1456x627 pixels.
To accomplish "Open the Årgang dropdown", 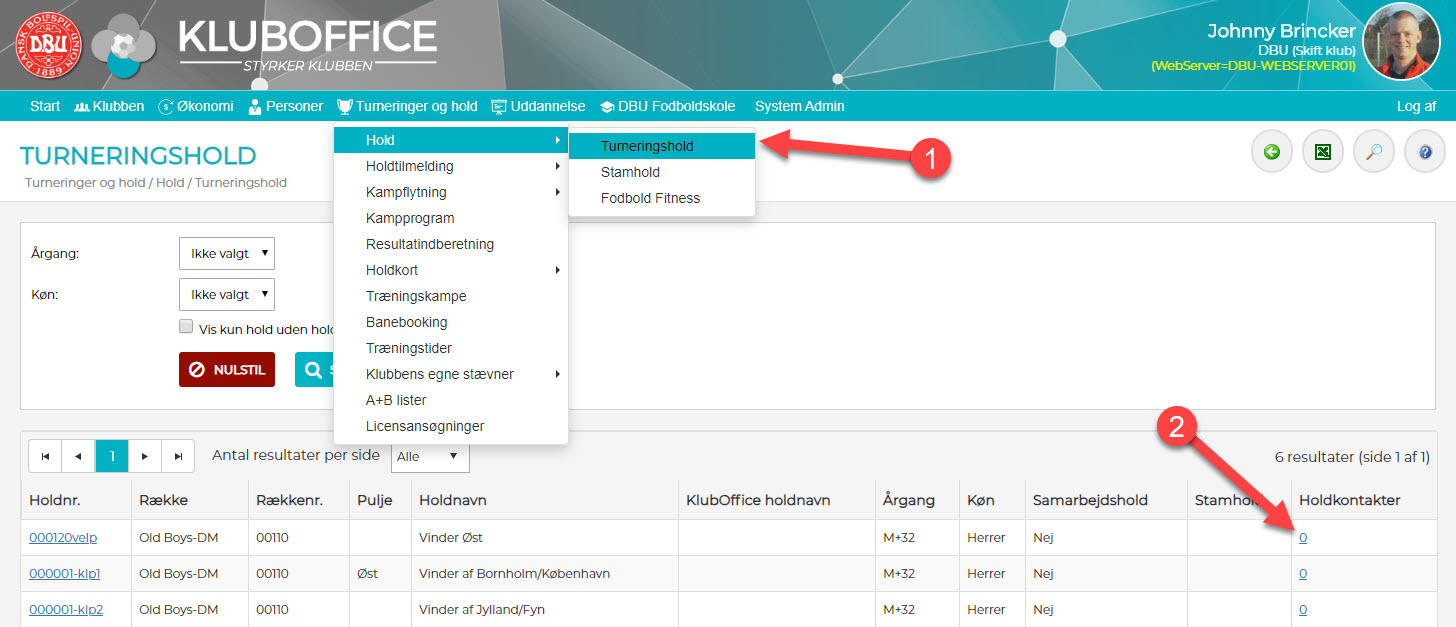I will [x=226, y=254].
